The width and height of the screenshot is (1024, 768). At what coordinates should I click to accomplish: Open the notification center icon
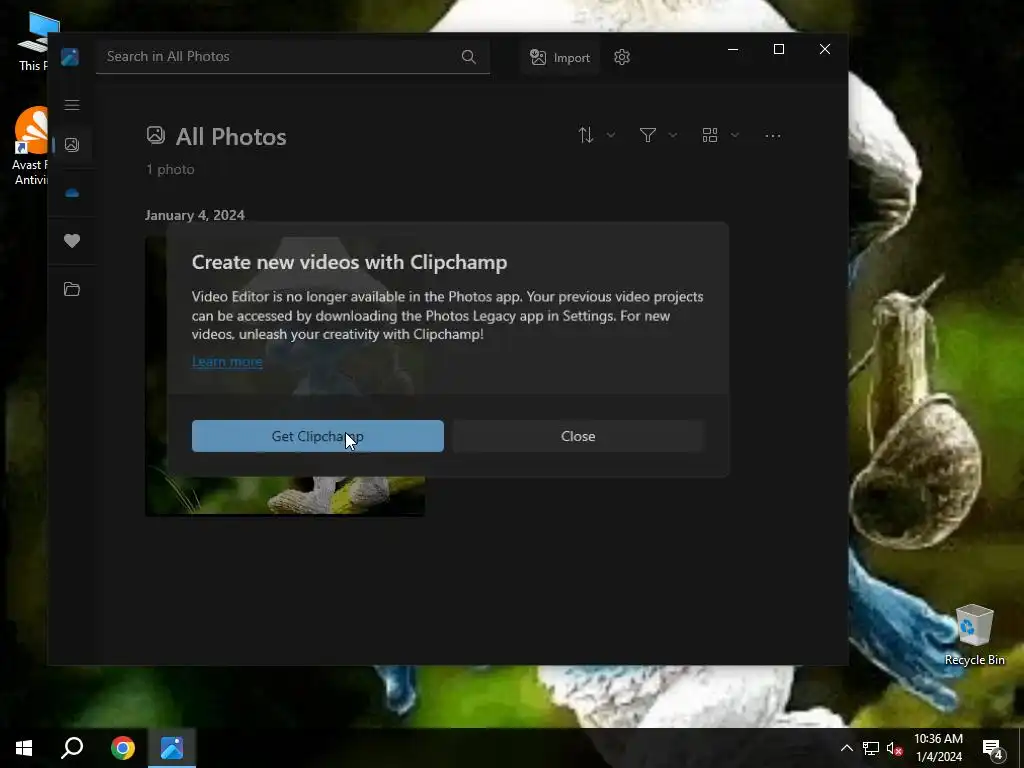coord(993,749)
